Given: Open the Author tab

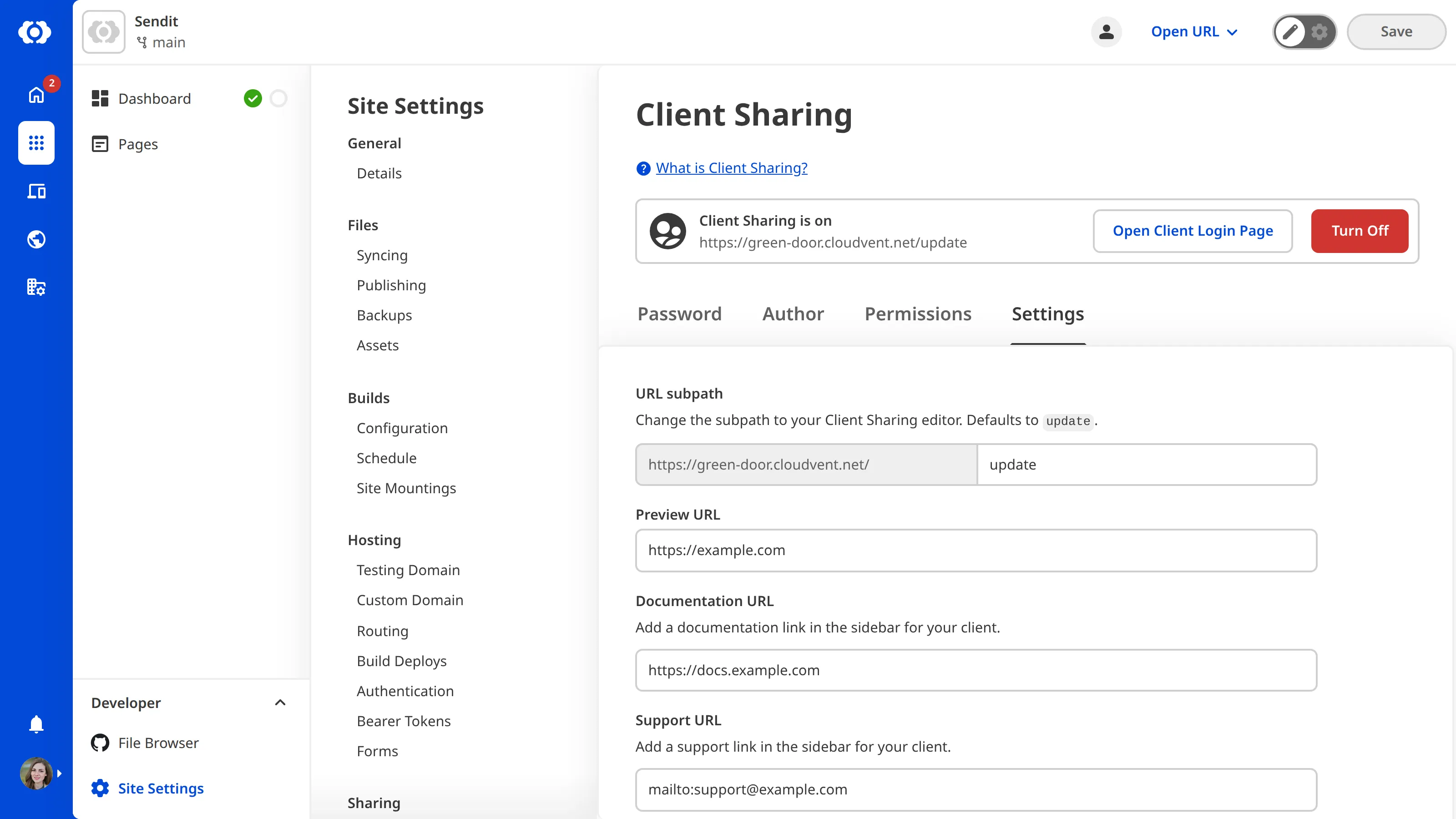Looking at the screenshot, I should click(793, 314).
